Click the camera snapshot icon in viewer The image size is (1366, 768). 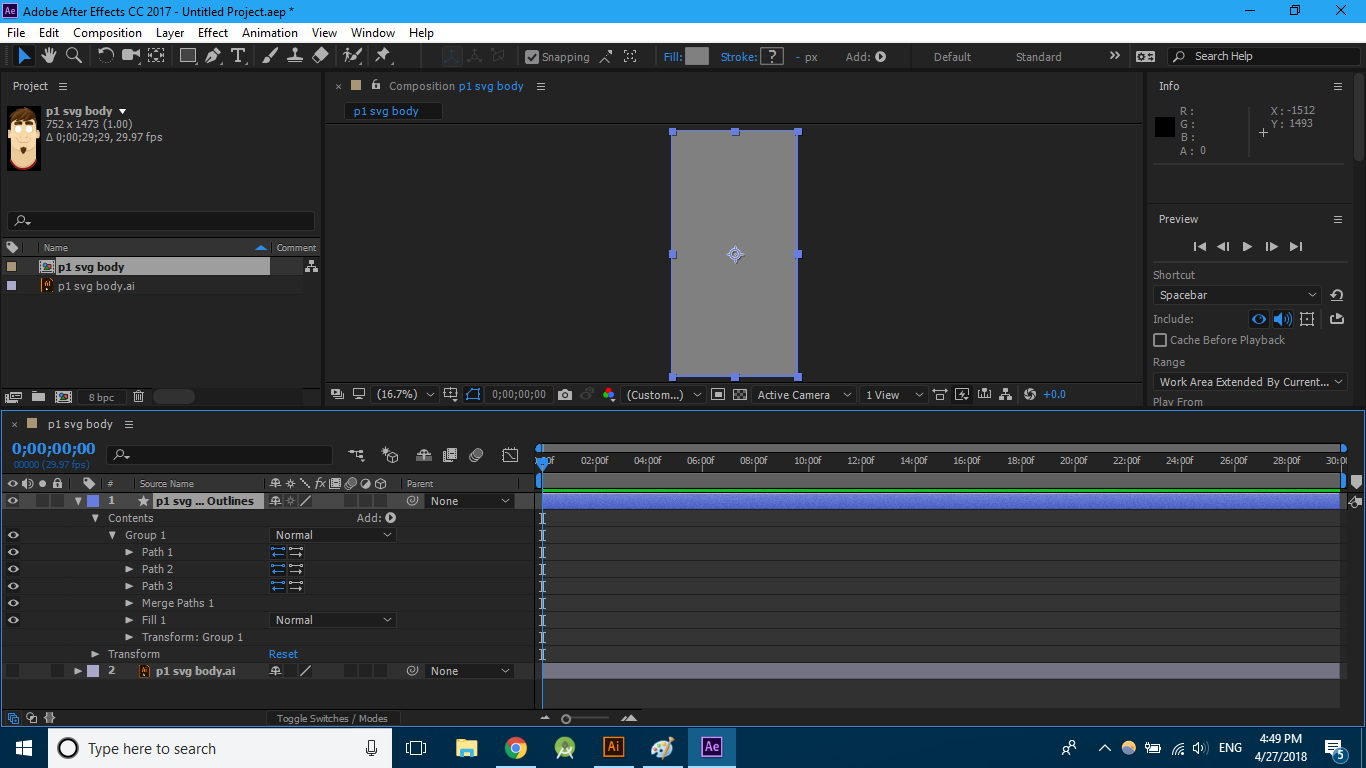pyautogui.click(x=565, y=395)
